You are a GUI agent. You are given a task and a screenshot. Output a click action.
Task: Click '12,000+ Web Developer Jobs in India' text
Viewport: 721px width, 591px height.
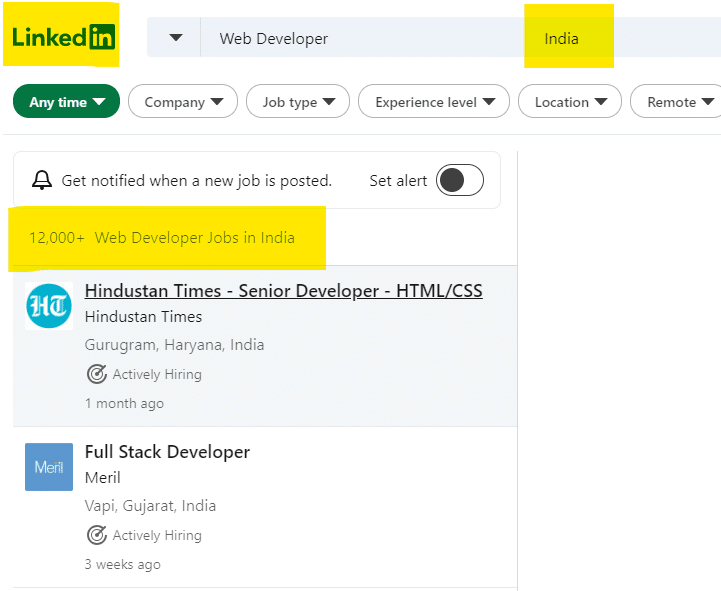[x=162, y=238]
